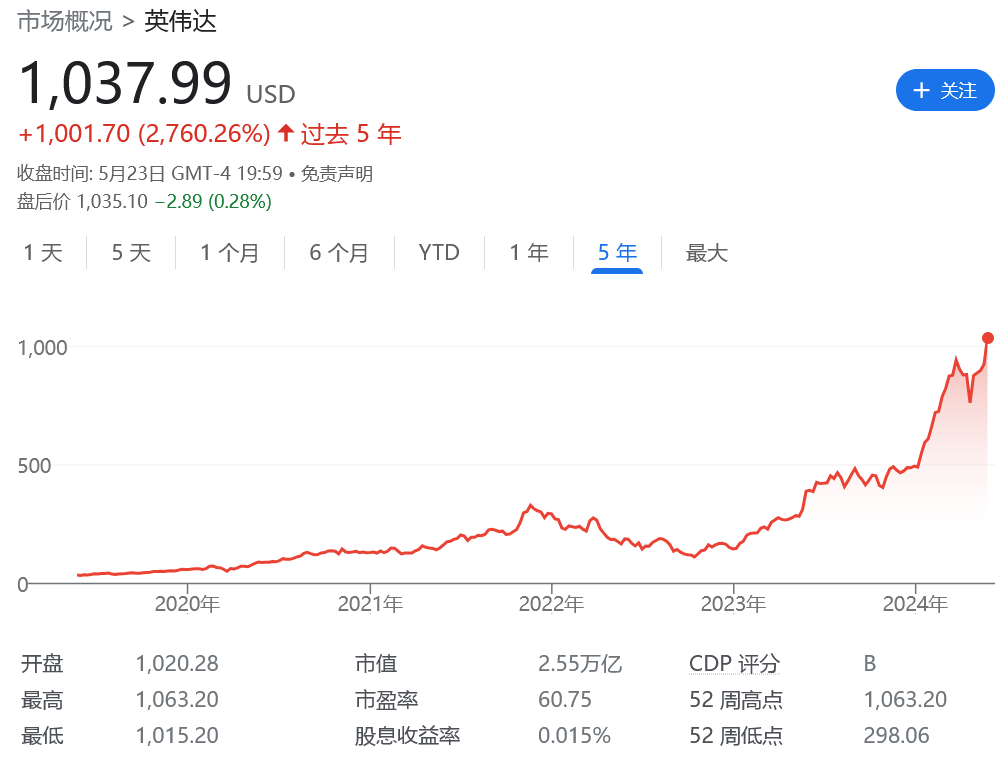Screen dimensions: 1002x772
Task: Click the 52 周低点 value 298.06
Action: click(897, 736)
